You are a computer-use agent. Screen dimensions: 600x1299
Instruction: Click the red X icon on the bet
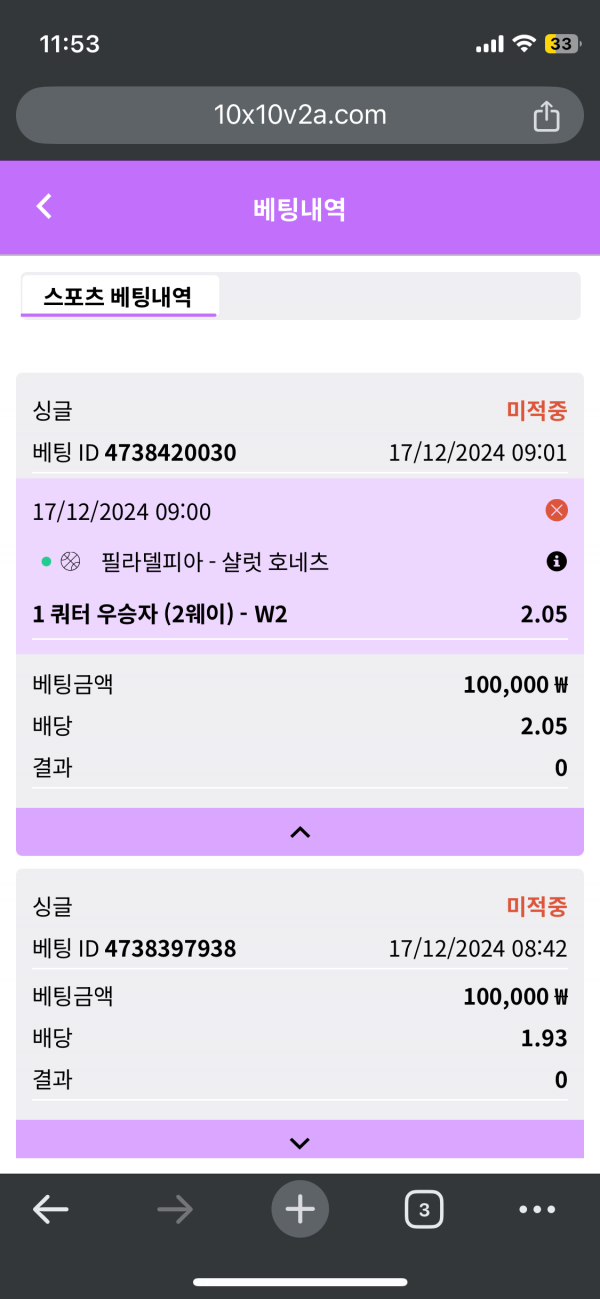coord(557,511)
